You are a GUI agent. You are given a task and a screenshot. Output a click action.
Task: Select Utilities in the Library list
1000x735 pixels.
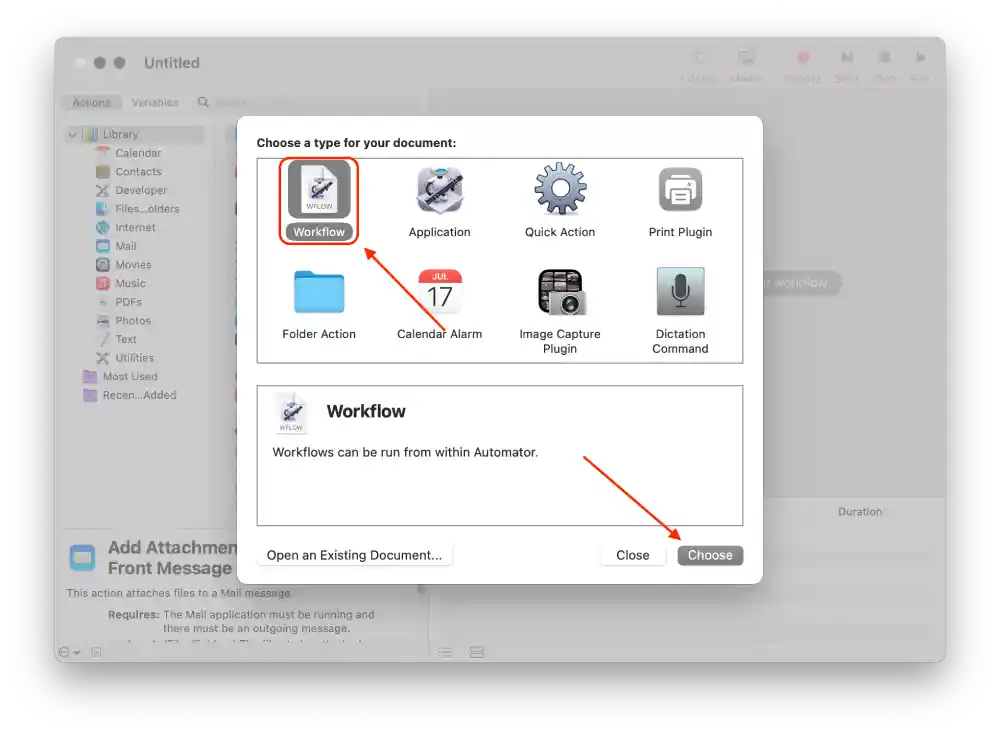[134, 357]
